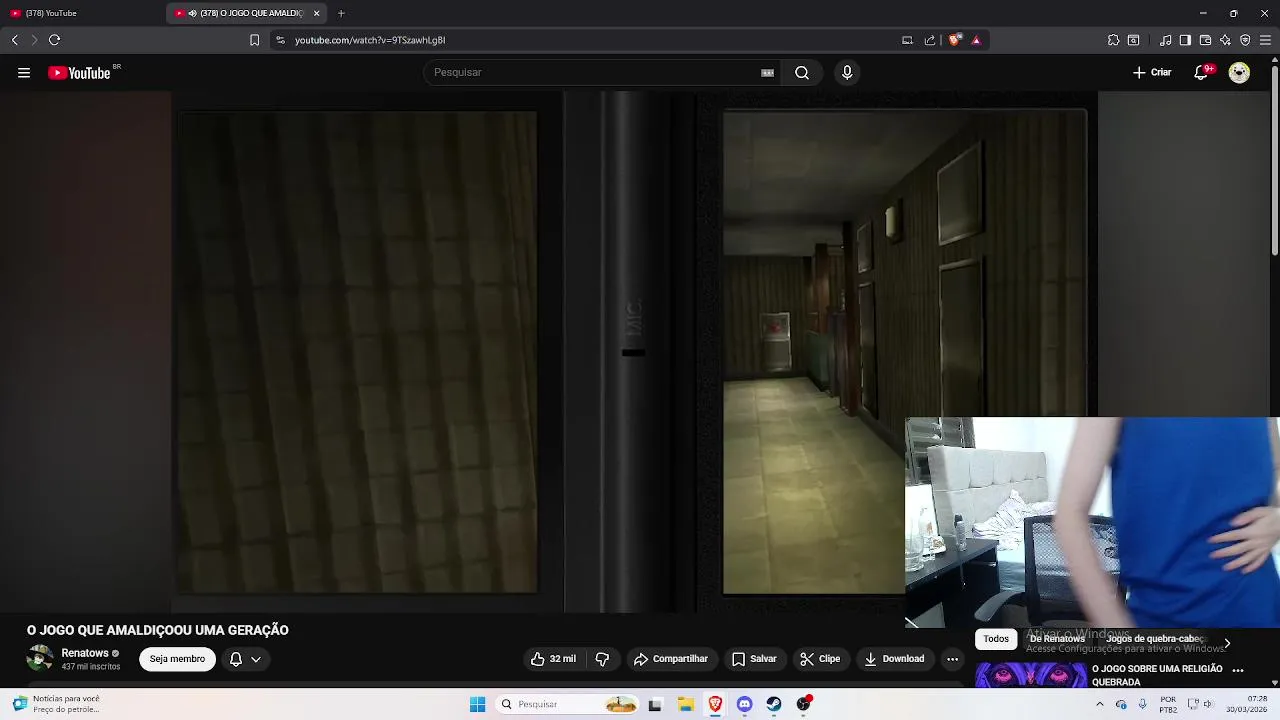
Task: Open options for the recommended video
Action: click(x=1238, y=670)
